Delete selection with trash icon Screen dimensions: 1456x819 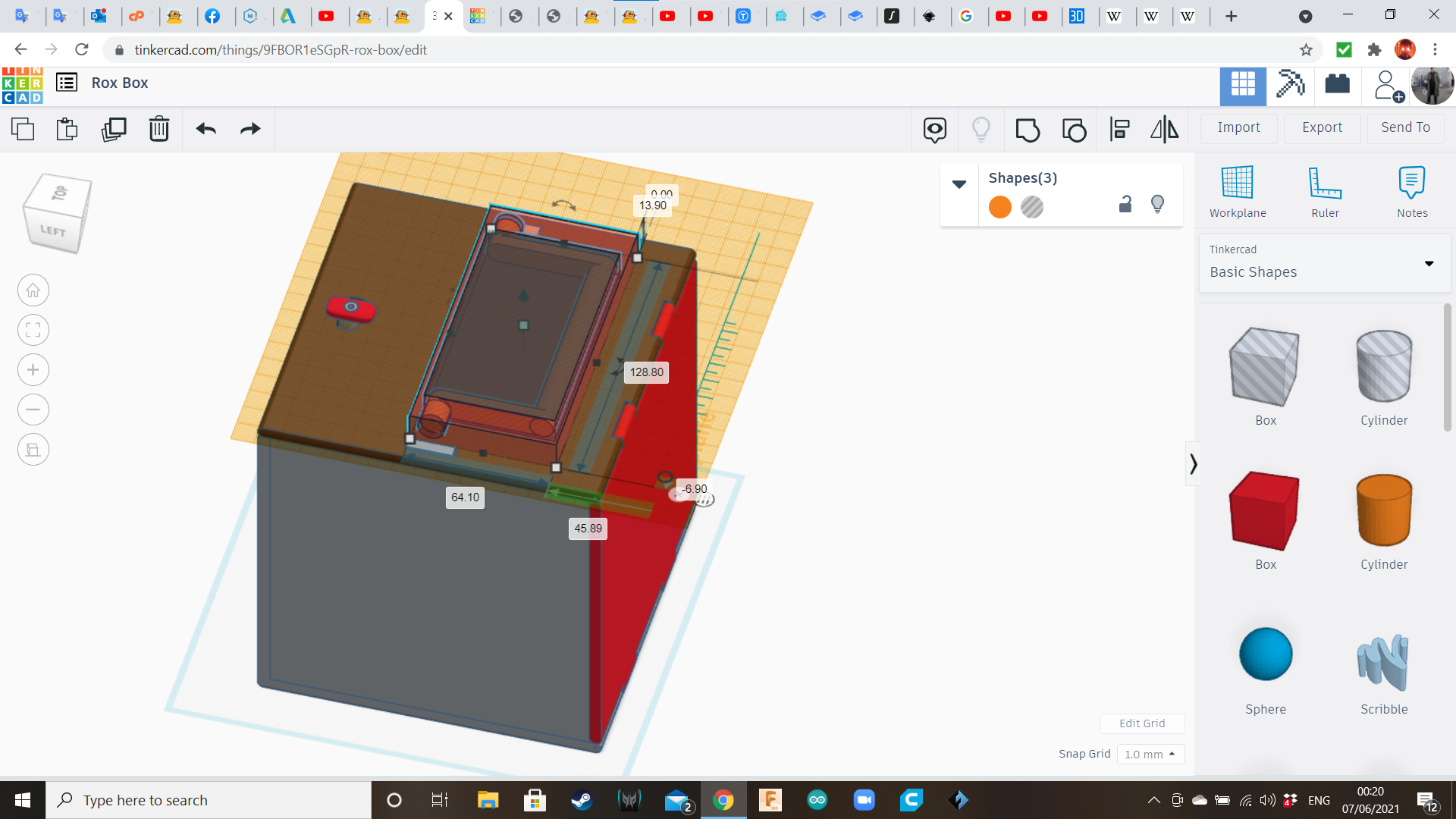tap(159, 129)
